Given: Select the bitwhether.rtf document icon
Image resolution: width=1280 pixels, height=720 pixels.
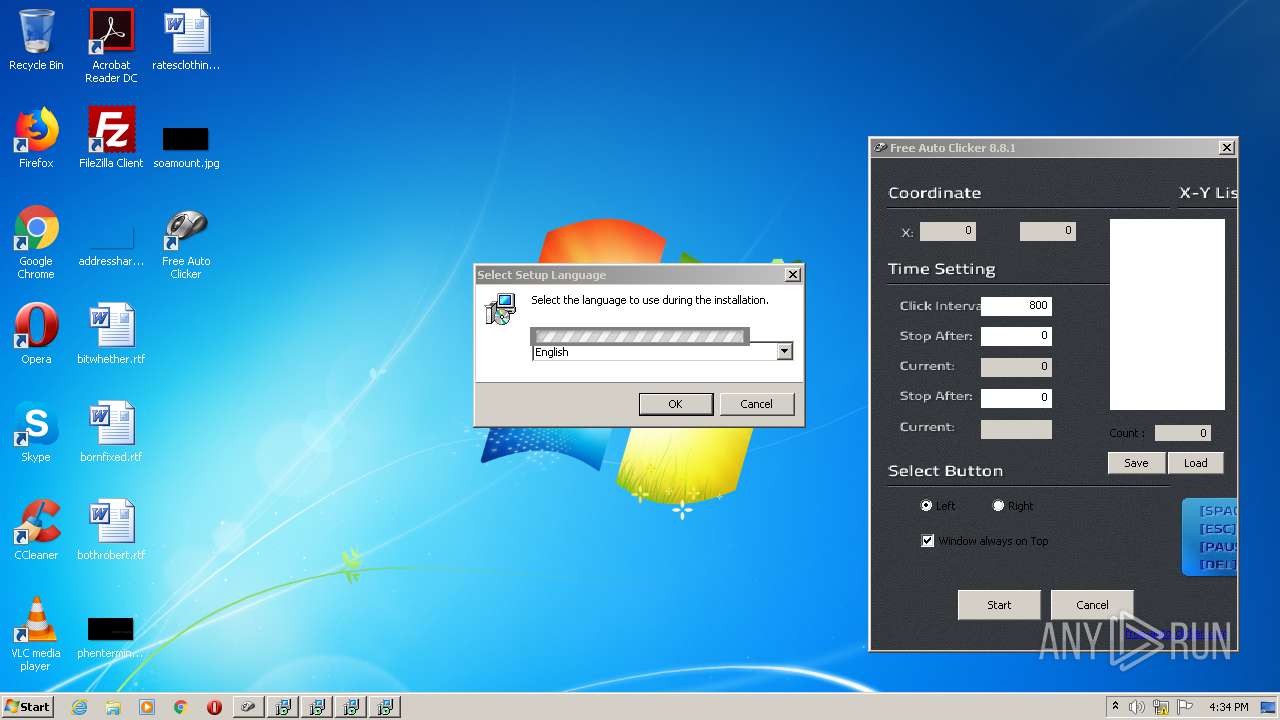Looking at the screenshot, I should tap(111, 334).
